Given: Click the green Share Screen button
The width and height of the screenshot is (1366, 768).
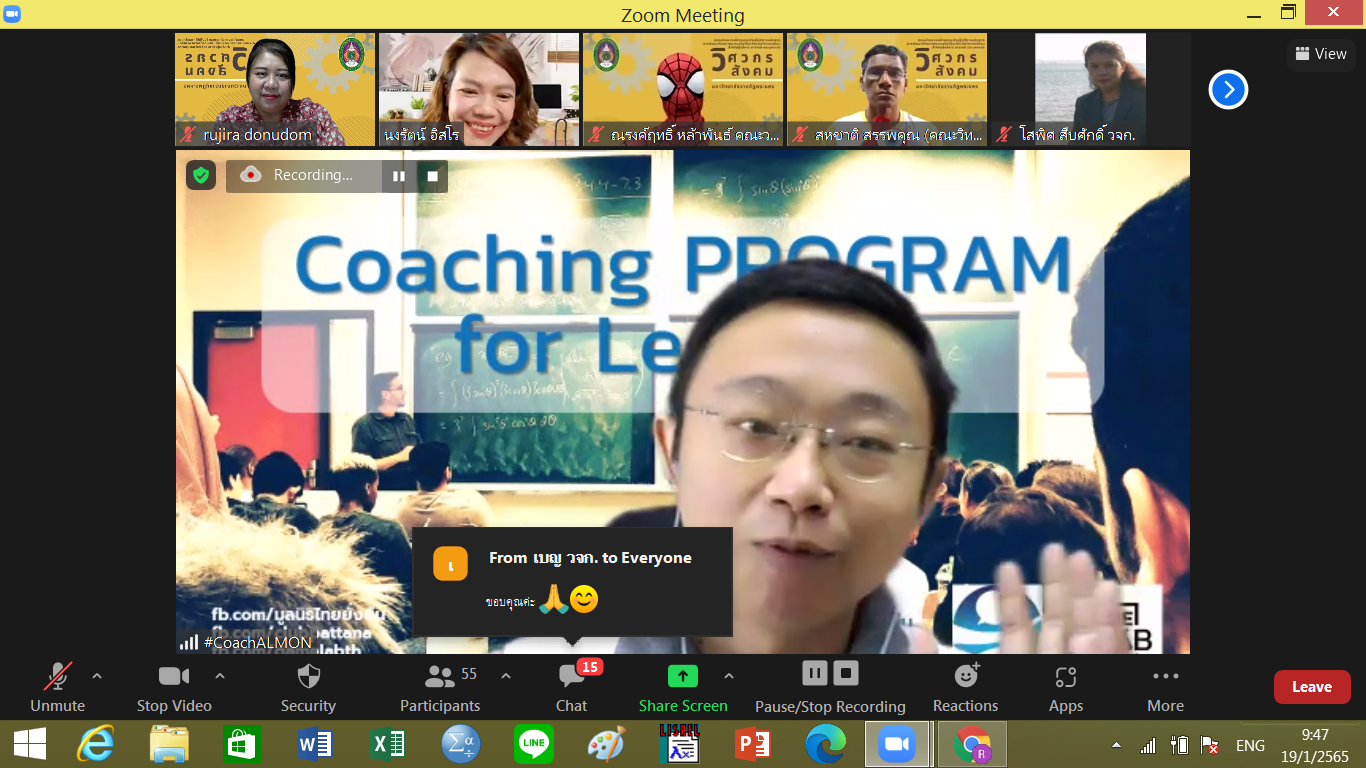Looking at the screenshot, I should point(683,687).
